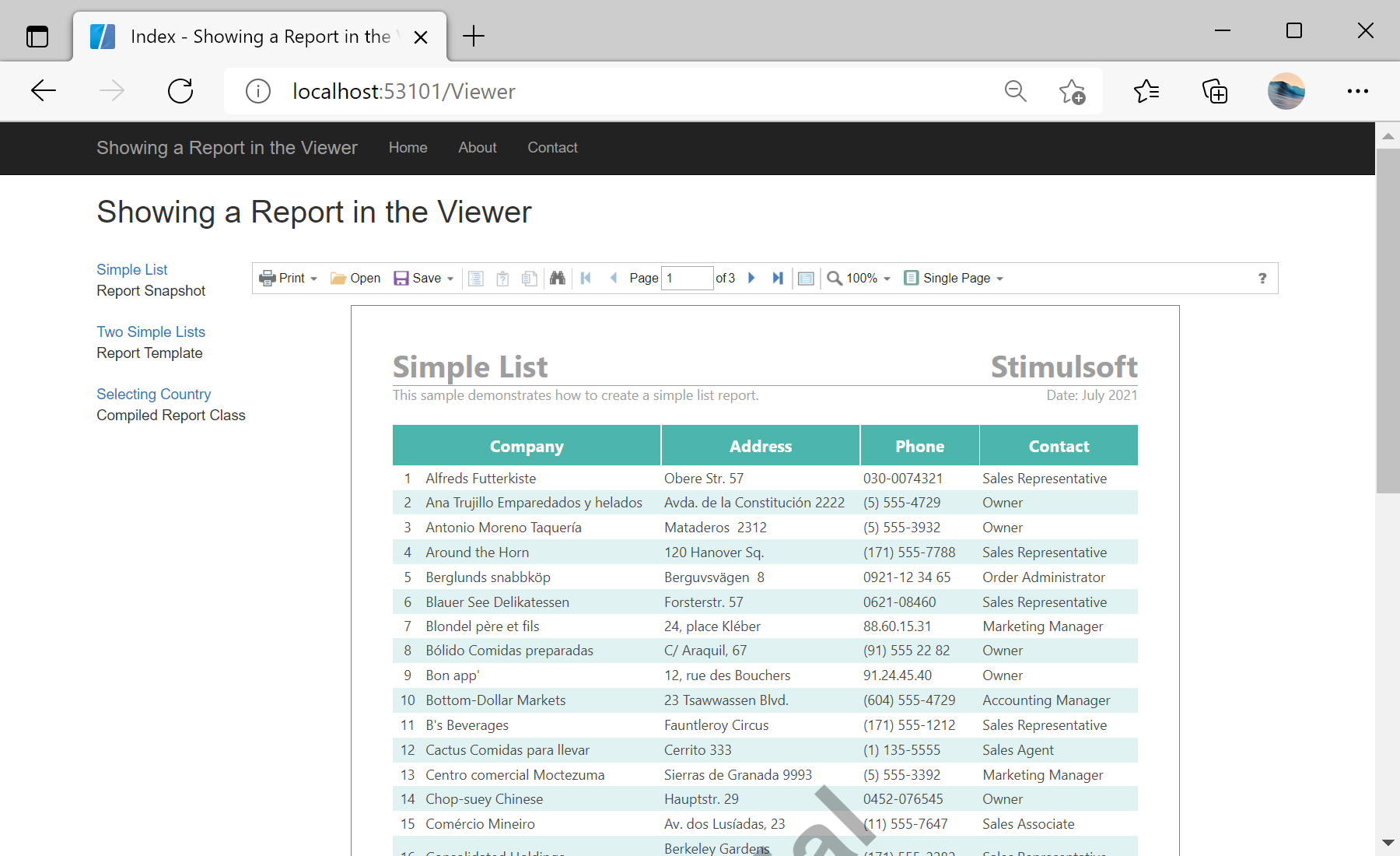Go to the previous report page
This screenshot has height=856, width=1400.
pos(614,278)
